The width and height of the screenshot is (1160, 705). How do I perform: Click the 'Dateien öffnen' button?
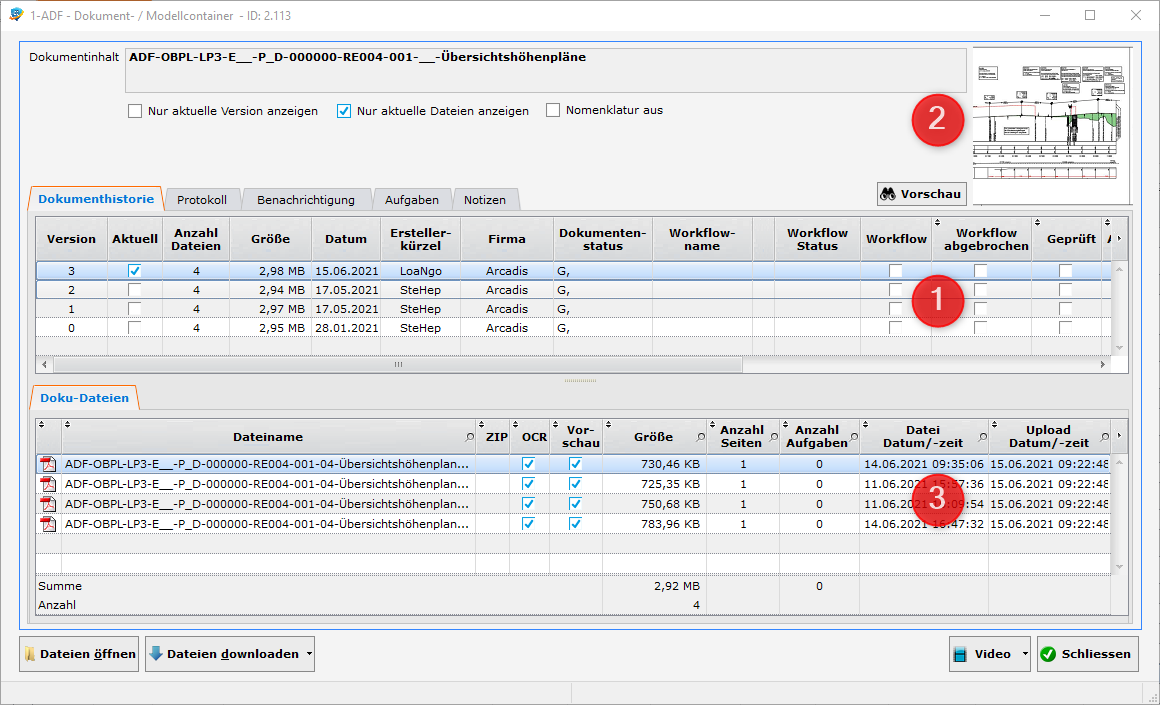click(x=79, y=654)
